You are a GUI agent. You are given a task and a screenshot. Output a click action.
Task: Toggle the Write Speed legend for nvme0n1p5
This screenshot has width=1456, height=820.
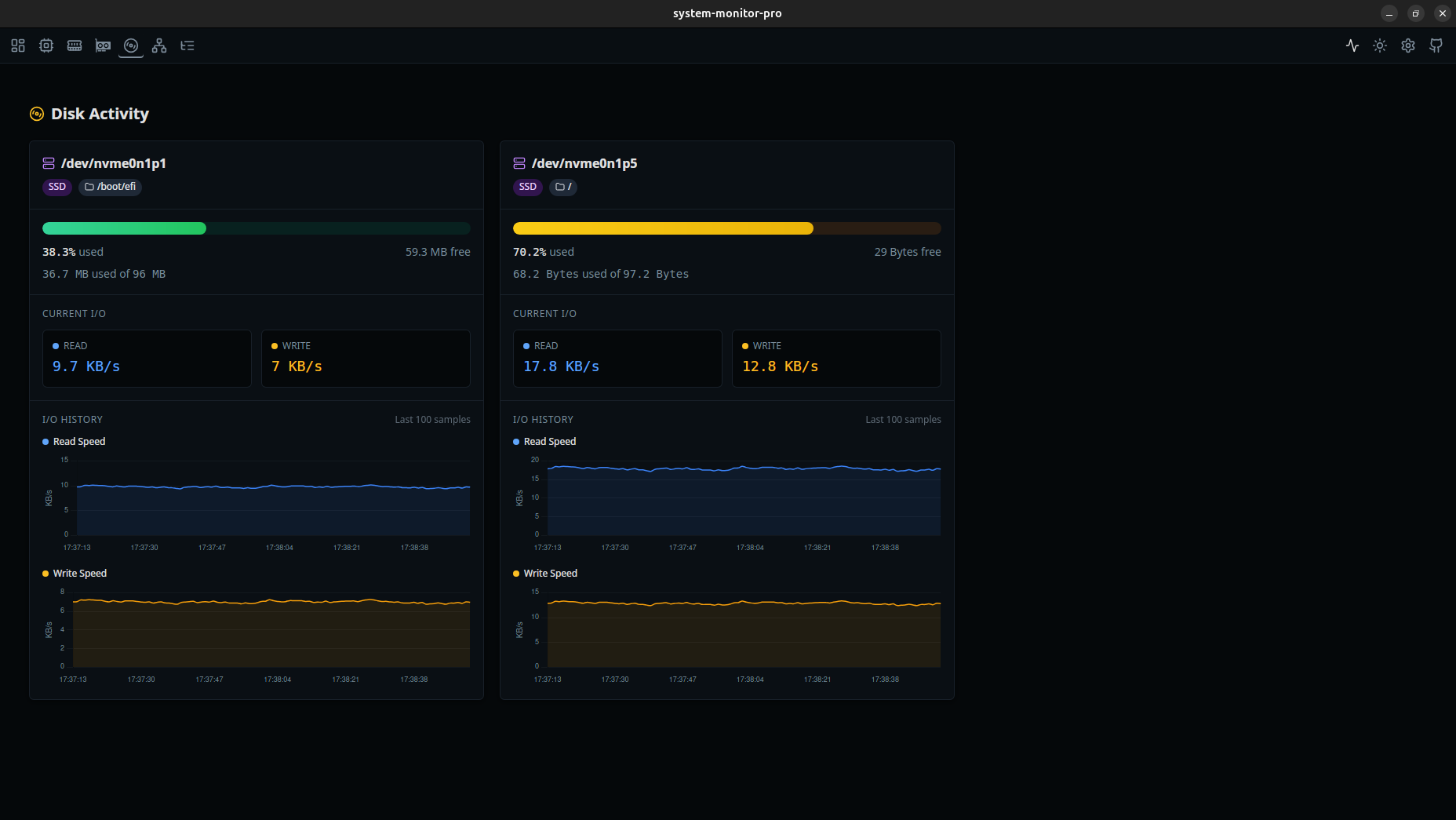coord(544,573)
